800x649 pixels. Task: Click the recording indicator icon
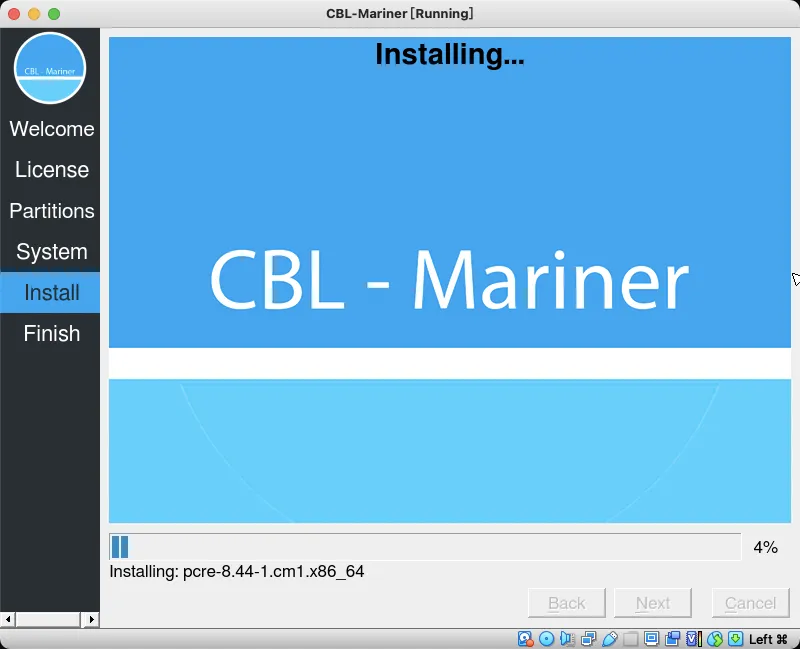(x=673, y=638)
